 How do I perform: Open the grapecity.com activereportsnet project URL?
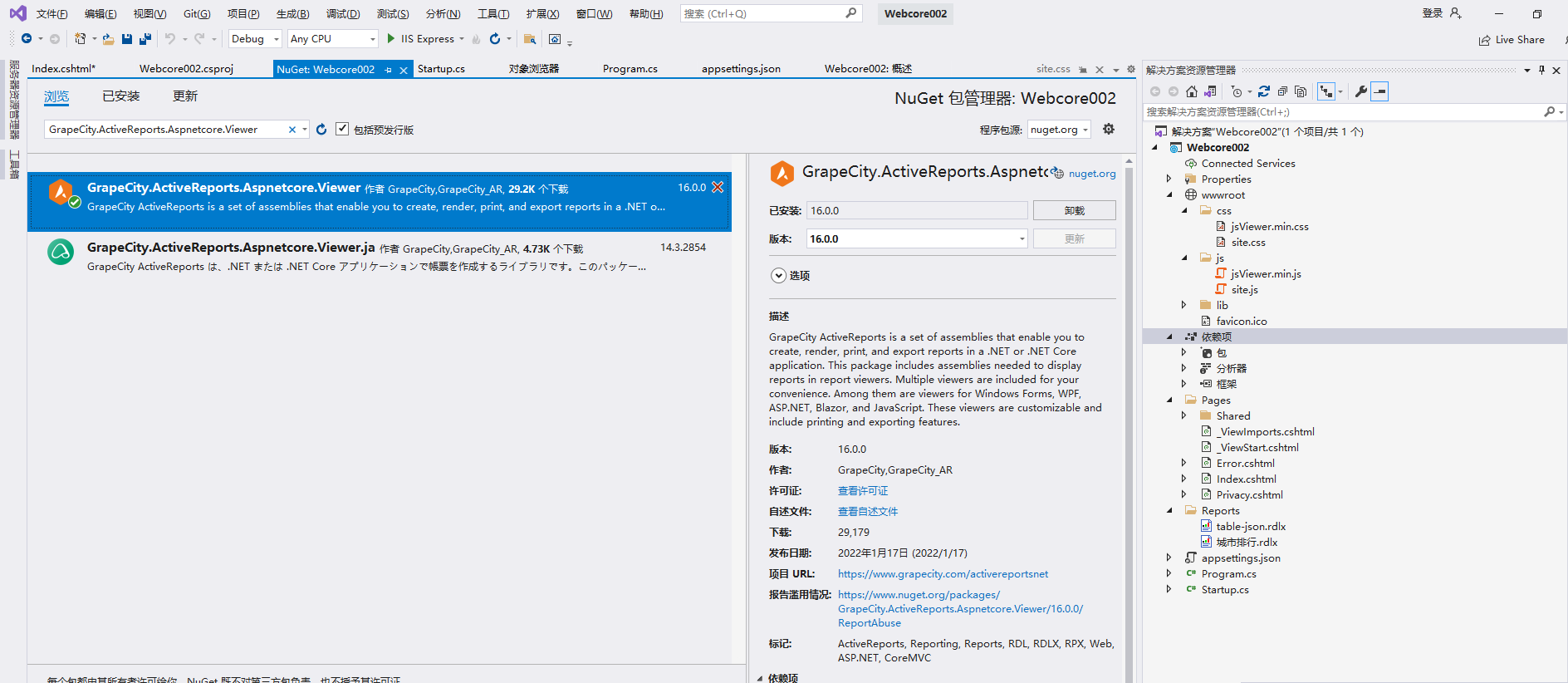coord(943,574)
